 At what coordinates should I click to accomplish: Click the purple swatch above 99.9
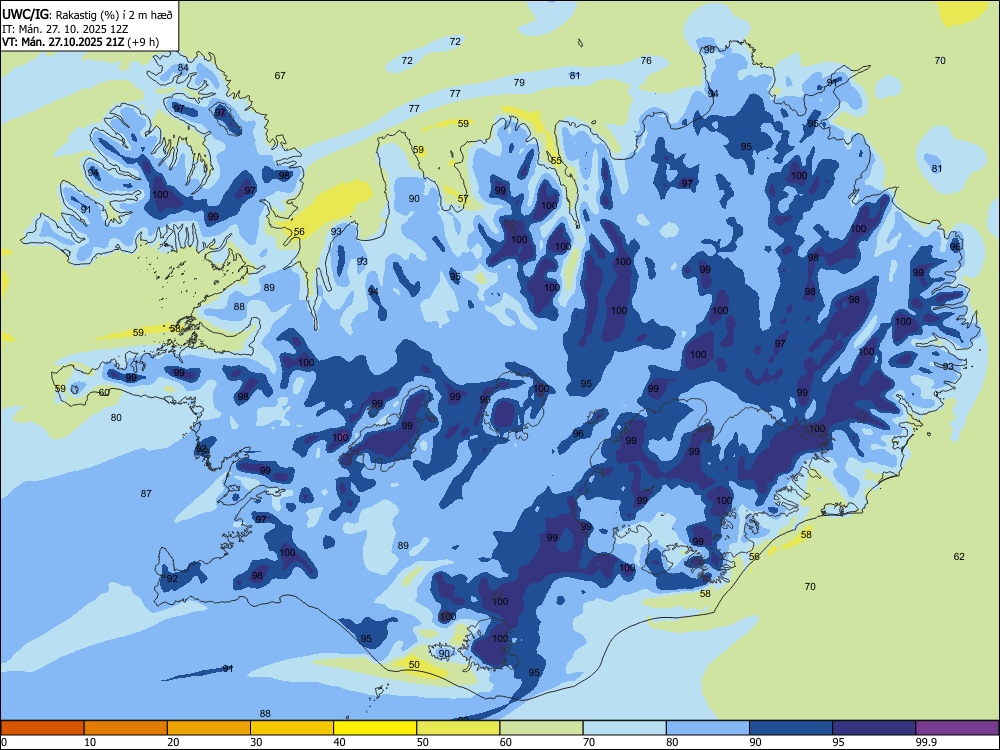(x=957, y=728)
